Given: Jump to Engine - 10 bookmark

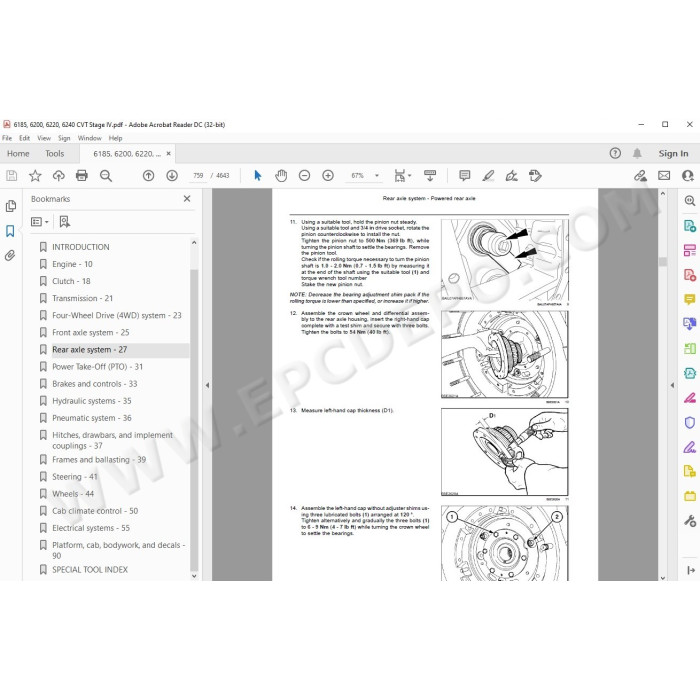Looking at the screenshot, I should (72, 264).
